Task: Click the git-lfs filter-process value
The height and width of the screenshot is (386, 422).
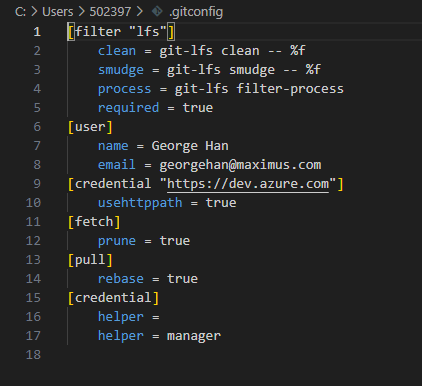Action: [259, 89]
